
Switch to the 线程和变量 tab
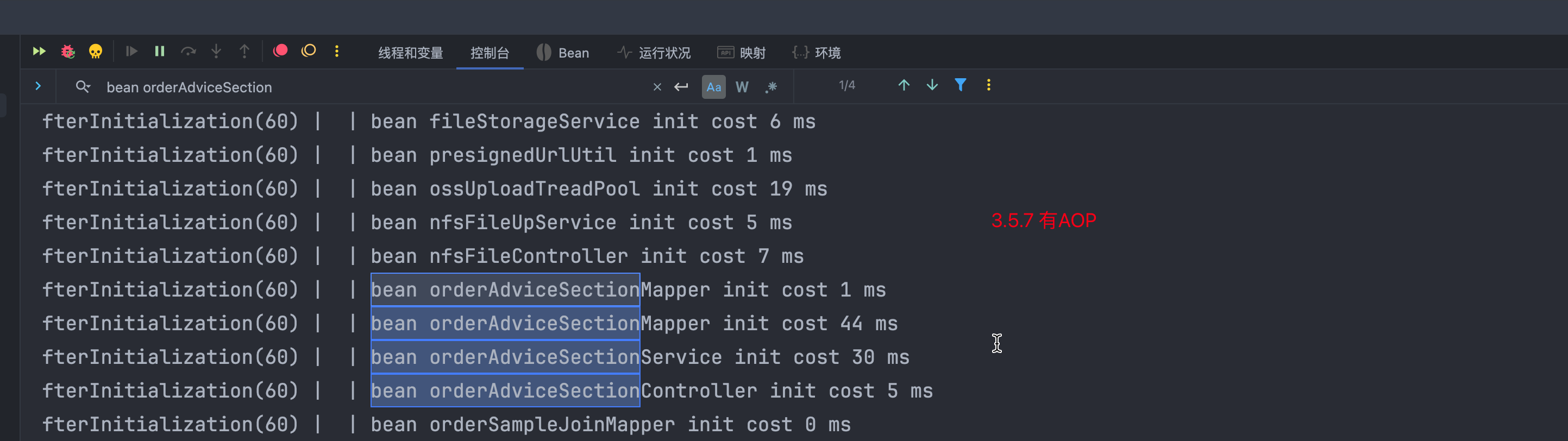coord(410,53)
